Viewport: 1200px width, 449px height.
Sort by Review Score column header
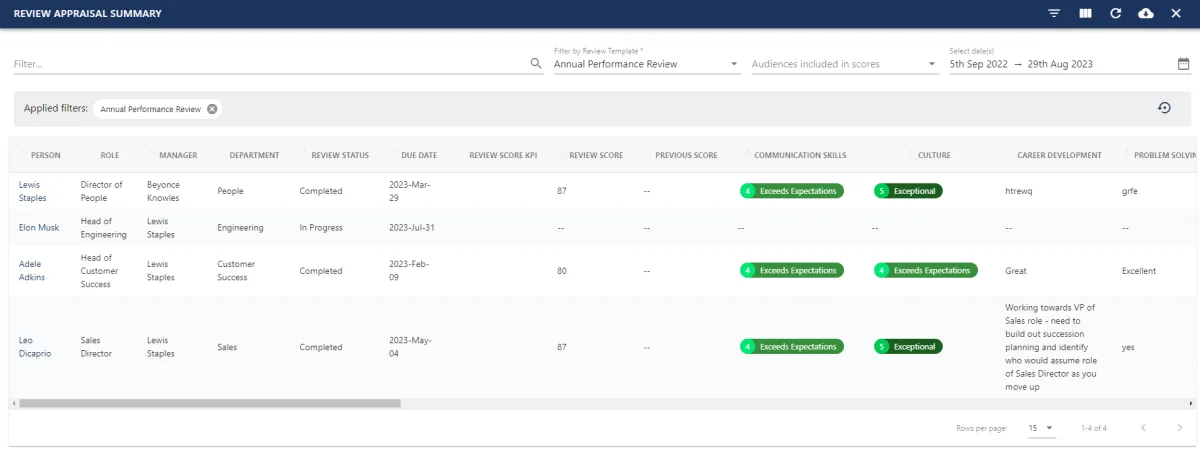coord(596,155)
